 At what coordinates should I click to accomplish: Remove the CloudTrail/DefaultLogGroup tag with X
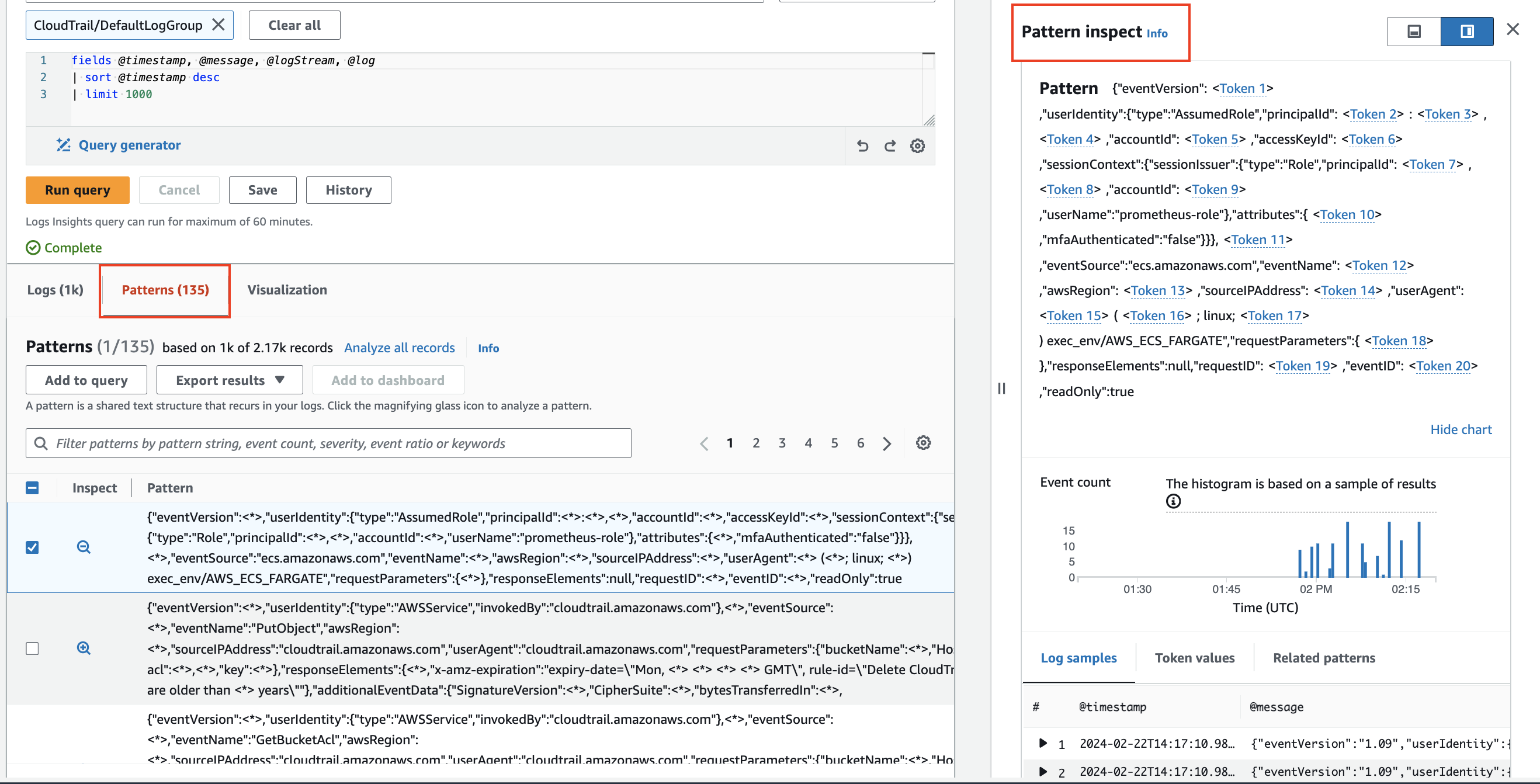tap(218, 25)
